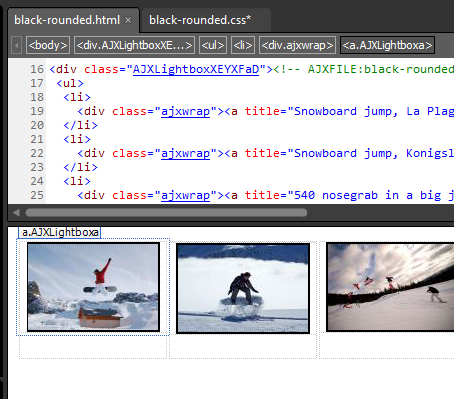
Task: Click the code pane's horizontal scrollbar left arrow
Action: 16,213
